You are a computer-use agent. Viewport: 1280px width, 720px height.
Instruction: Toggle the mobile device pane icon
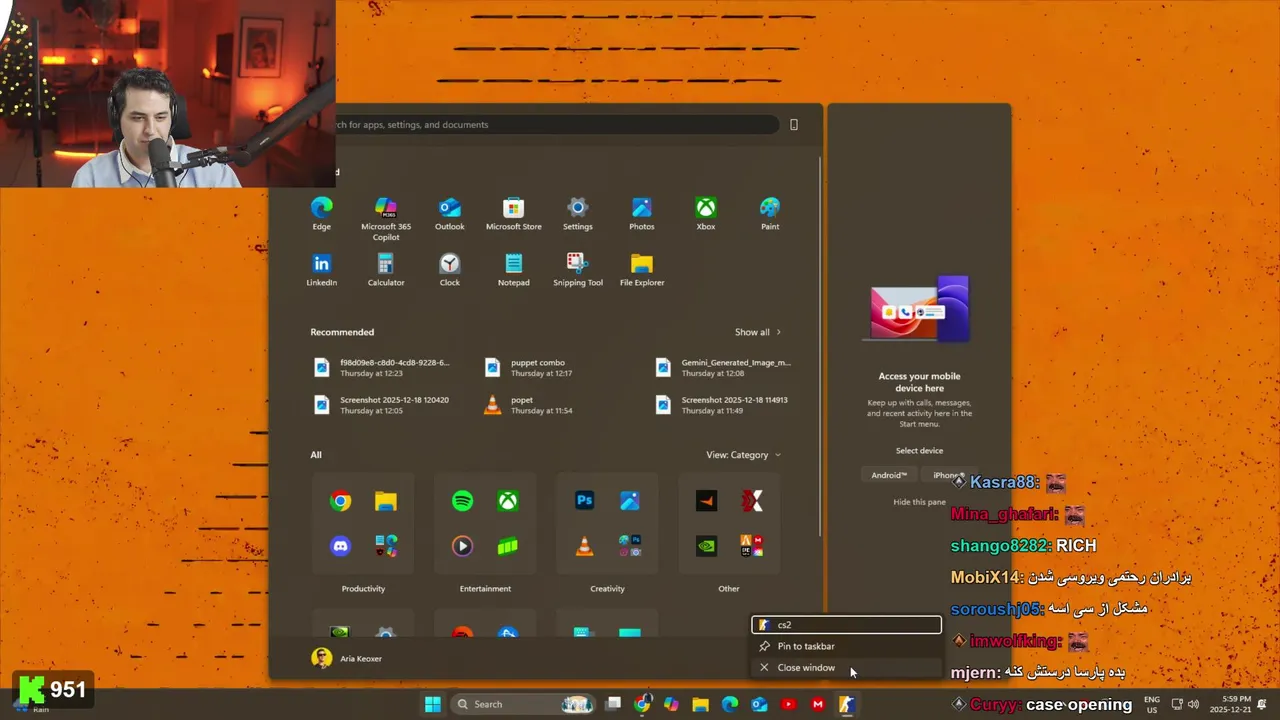point(794,125)
